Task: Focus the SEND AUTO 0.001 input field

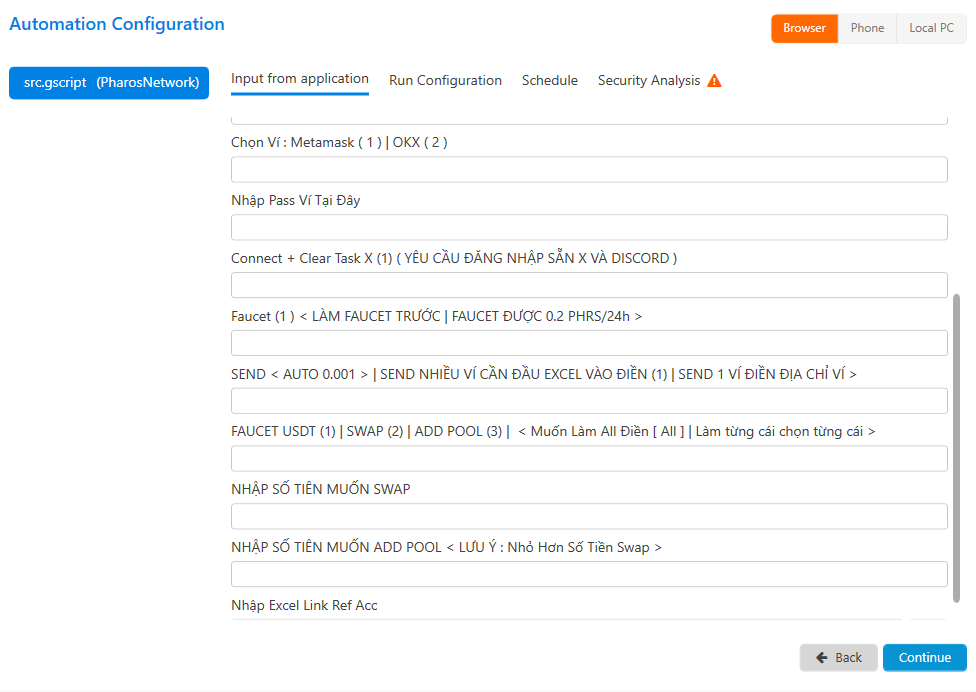Action: pyautogui.click(x=589, y=401)
